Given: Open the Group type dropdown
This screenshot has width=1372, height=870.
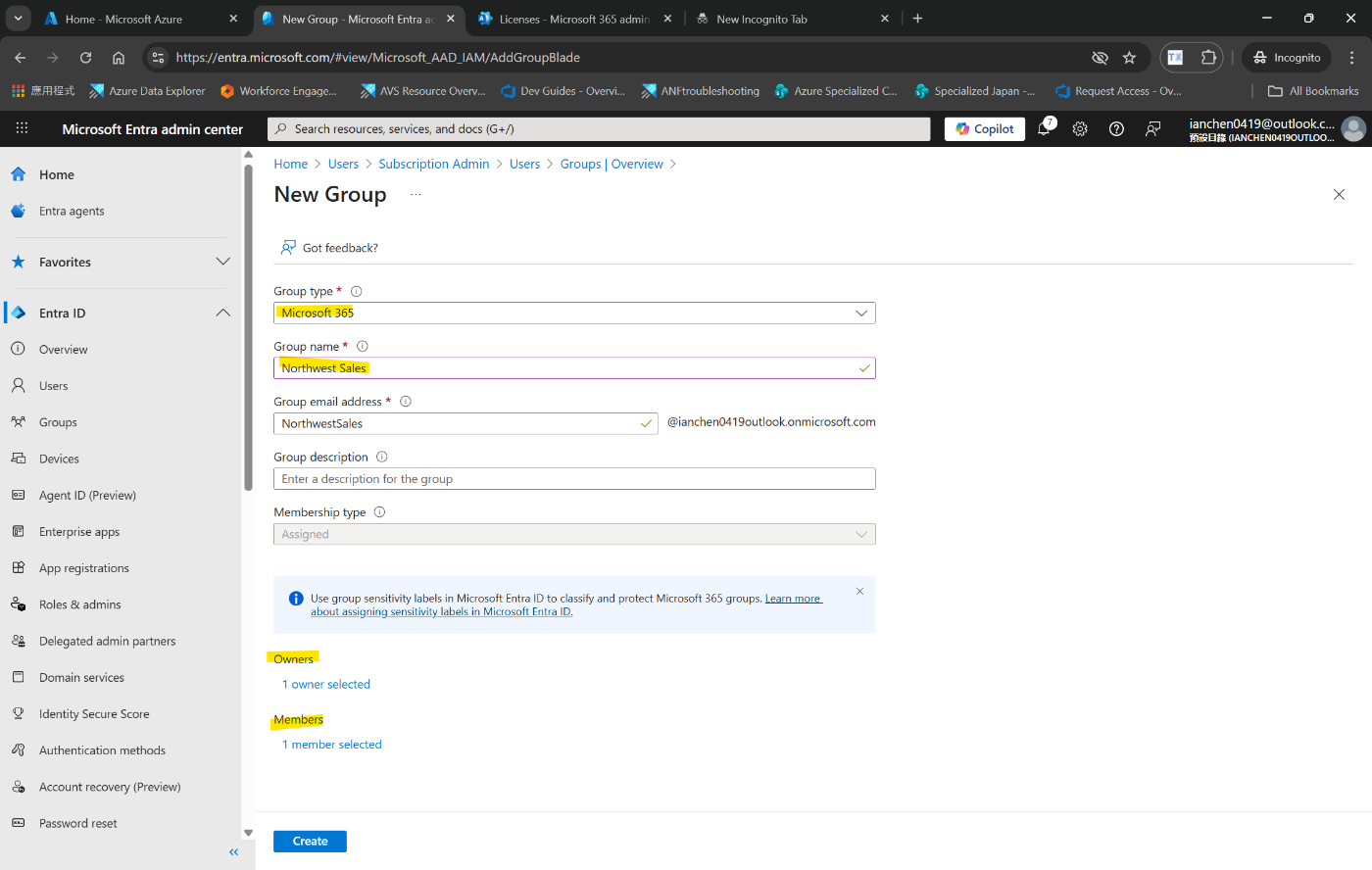Looking at the screenshot, I should [x=574, y=313].
